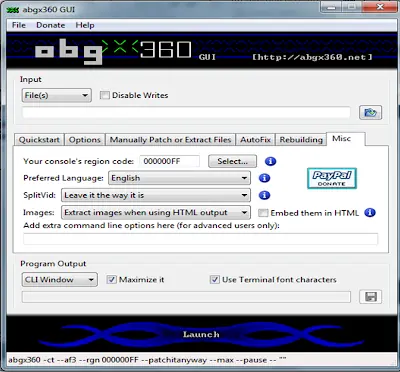Viewport: 400px width, 372px height.
Task: Click the abgx360 title bar app icon
Action: (x=13, y=10)
